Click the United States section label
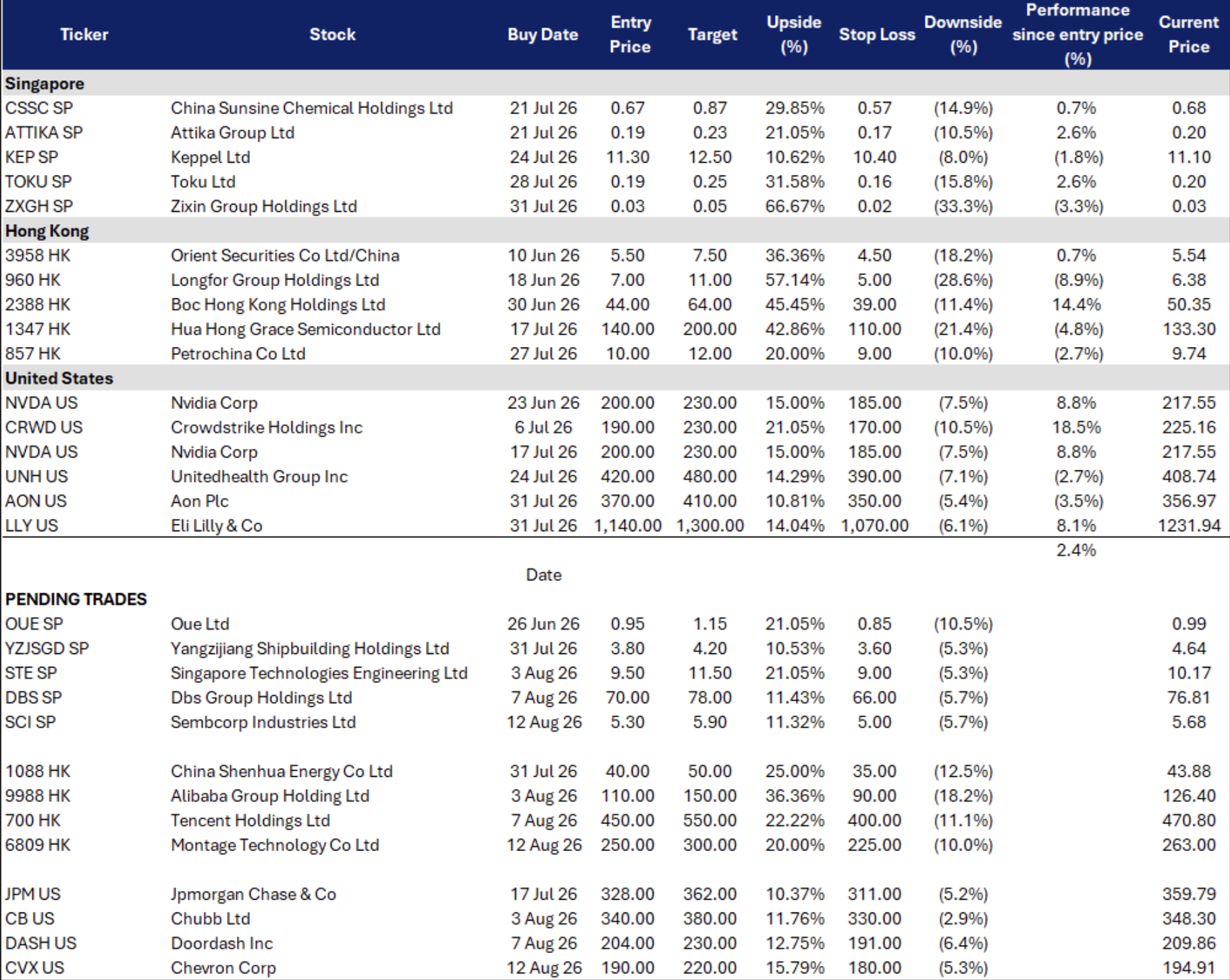Image resolution: width=1230 pixels, height=980 pixels. pos(59,378)
